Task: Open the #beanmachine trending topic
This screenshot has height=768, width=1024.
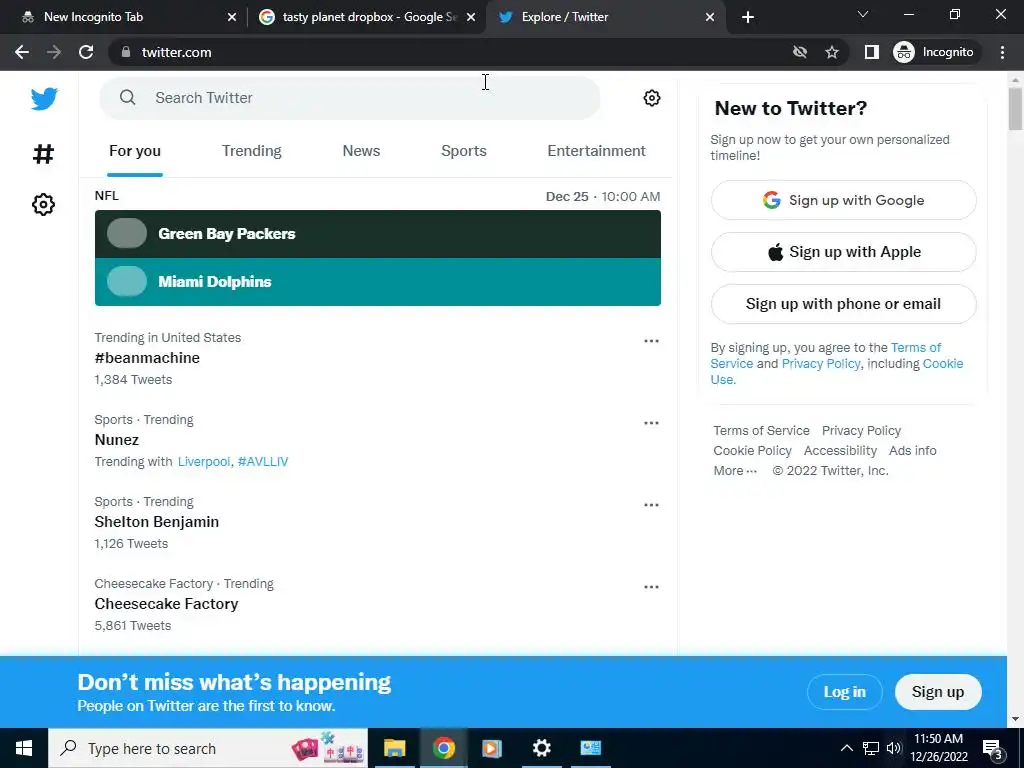Action: coord(147,358)
